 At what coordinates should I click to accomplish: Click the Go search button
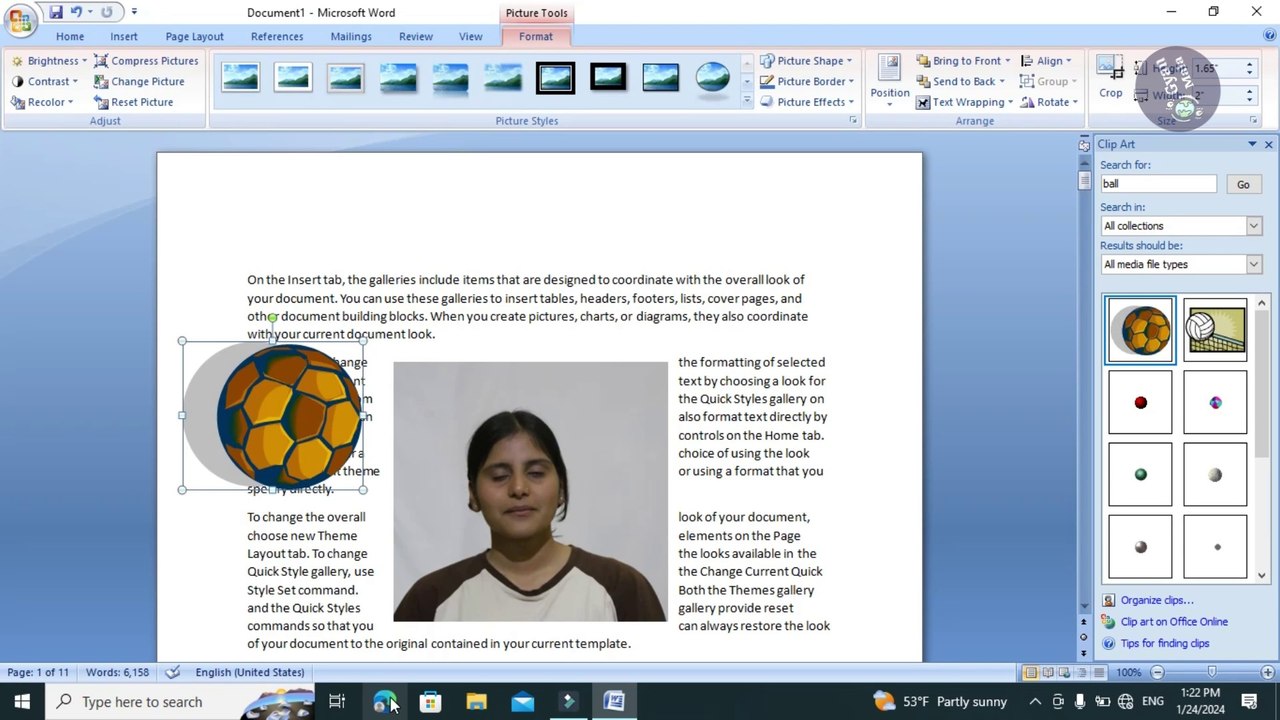[1243, 184]
